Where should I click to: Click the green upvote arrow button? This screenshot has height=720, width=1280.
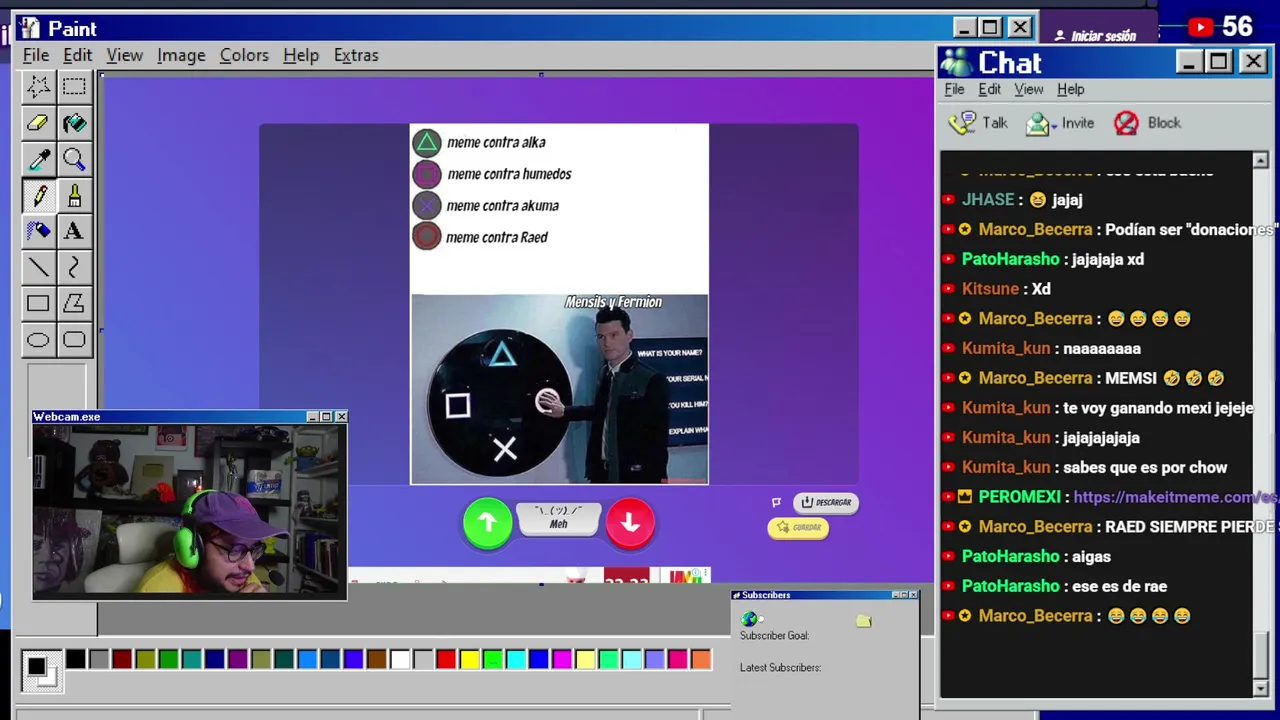point(487,523)
